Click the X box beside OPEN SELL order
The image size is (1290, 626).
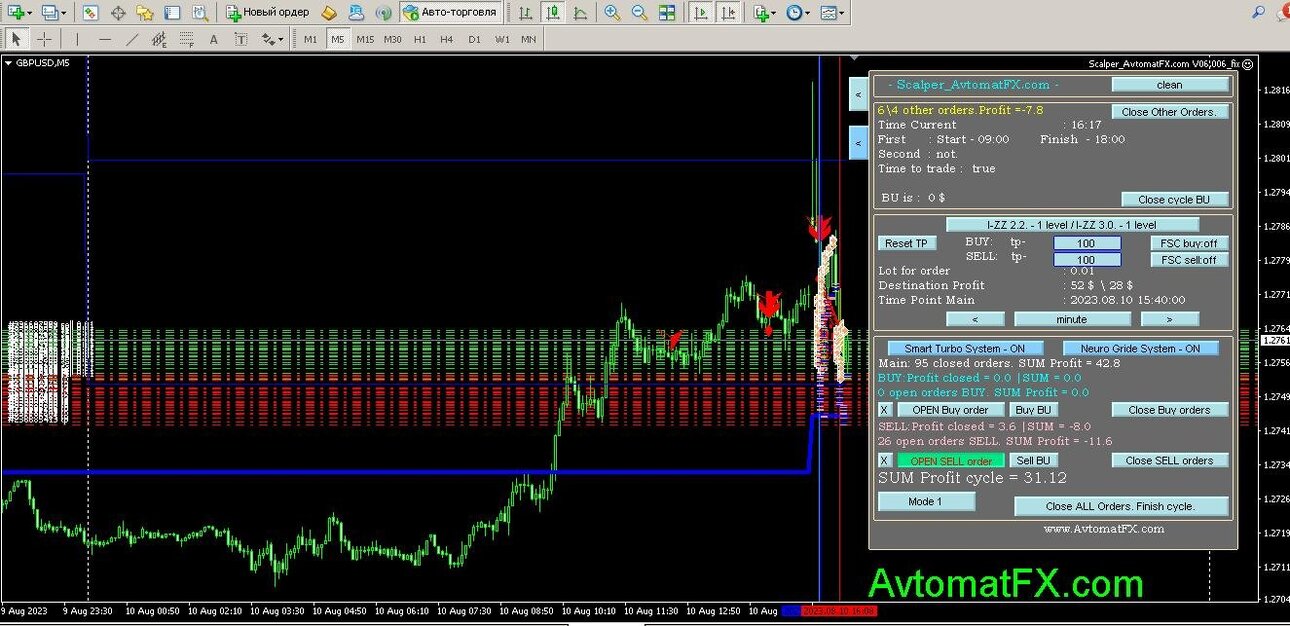click(x=884, y=460)
